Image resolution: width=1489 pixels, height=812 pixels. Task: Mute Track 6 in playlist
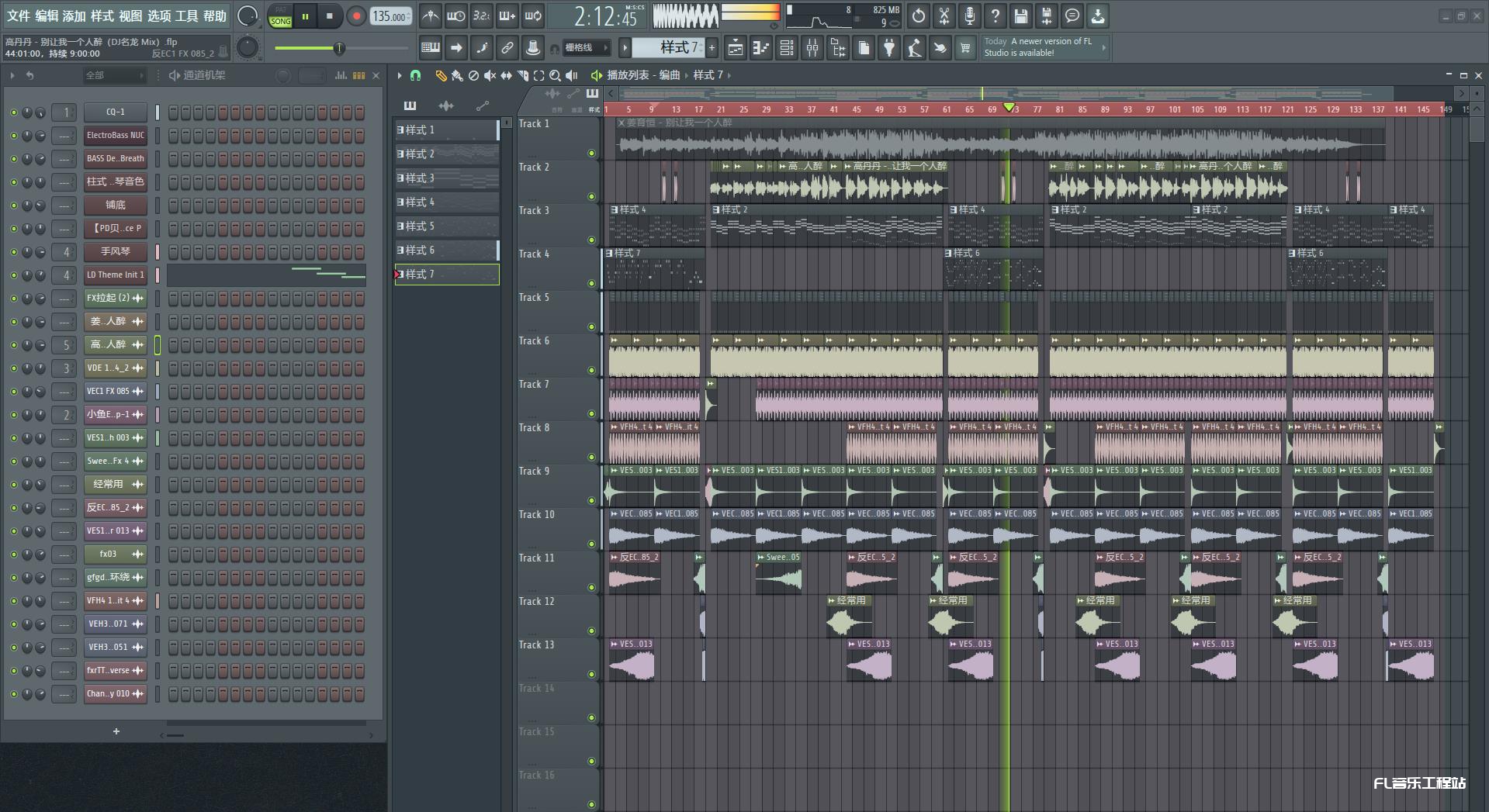click(x=591, y=371)
